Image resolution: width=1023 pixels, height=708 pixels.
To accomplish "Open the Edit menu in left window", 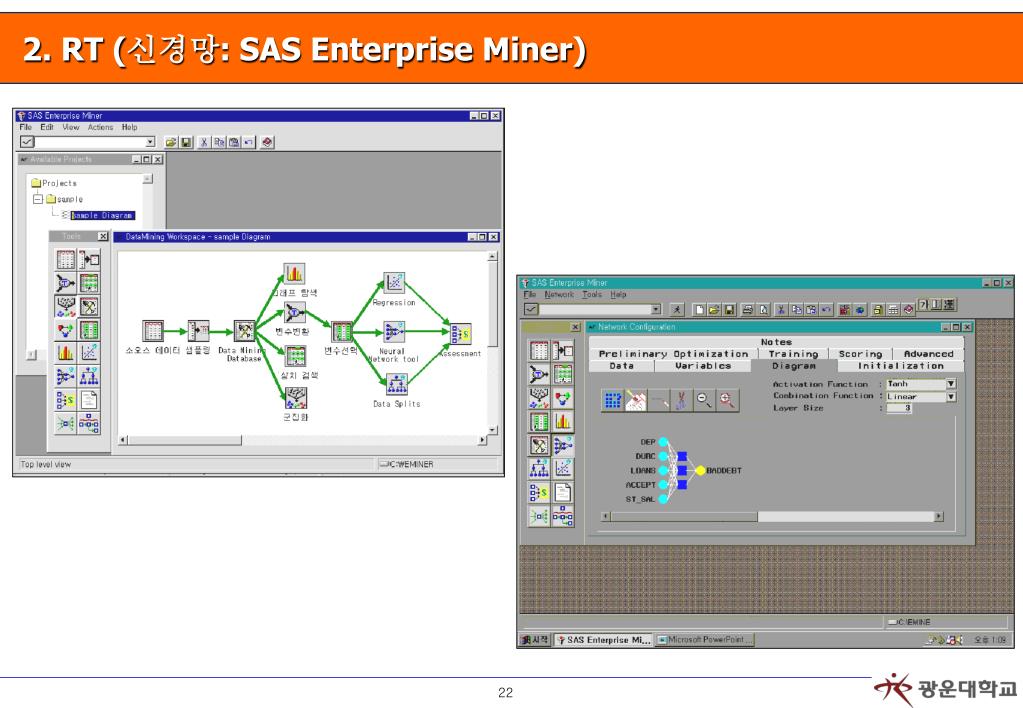I will click(x=47, y=127).
